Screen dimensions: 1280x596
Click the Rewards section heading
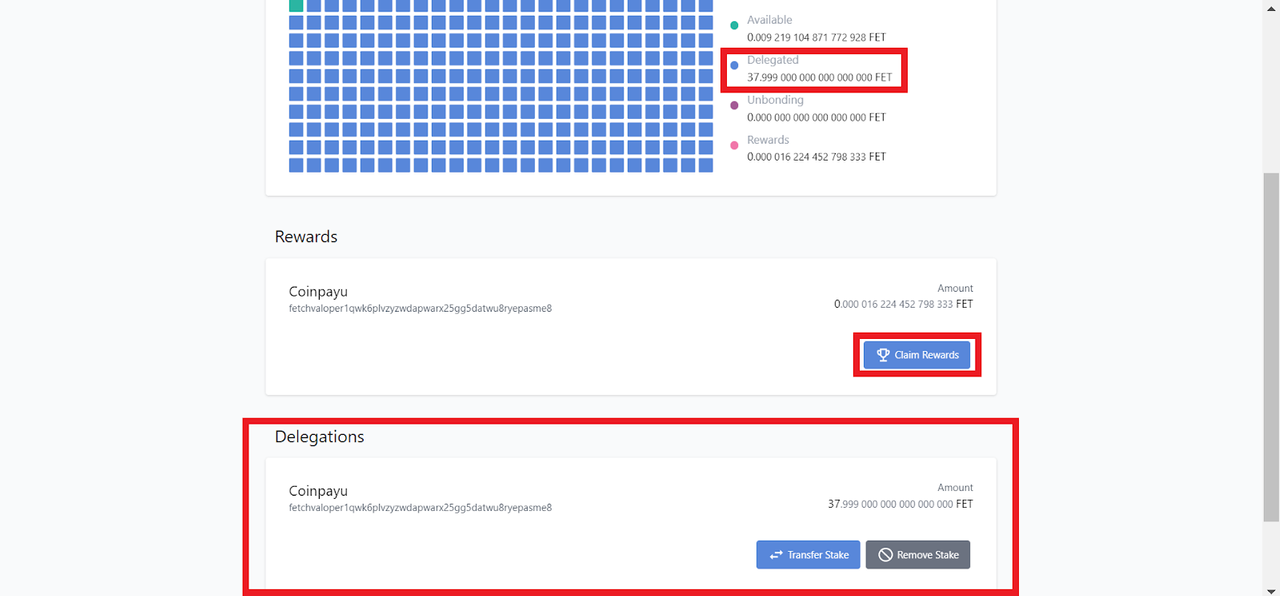coord(306,237)
